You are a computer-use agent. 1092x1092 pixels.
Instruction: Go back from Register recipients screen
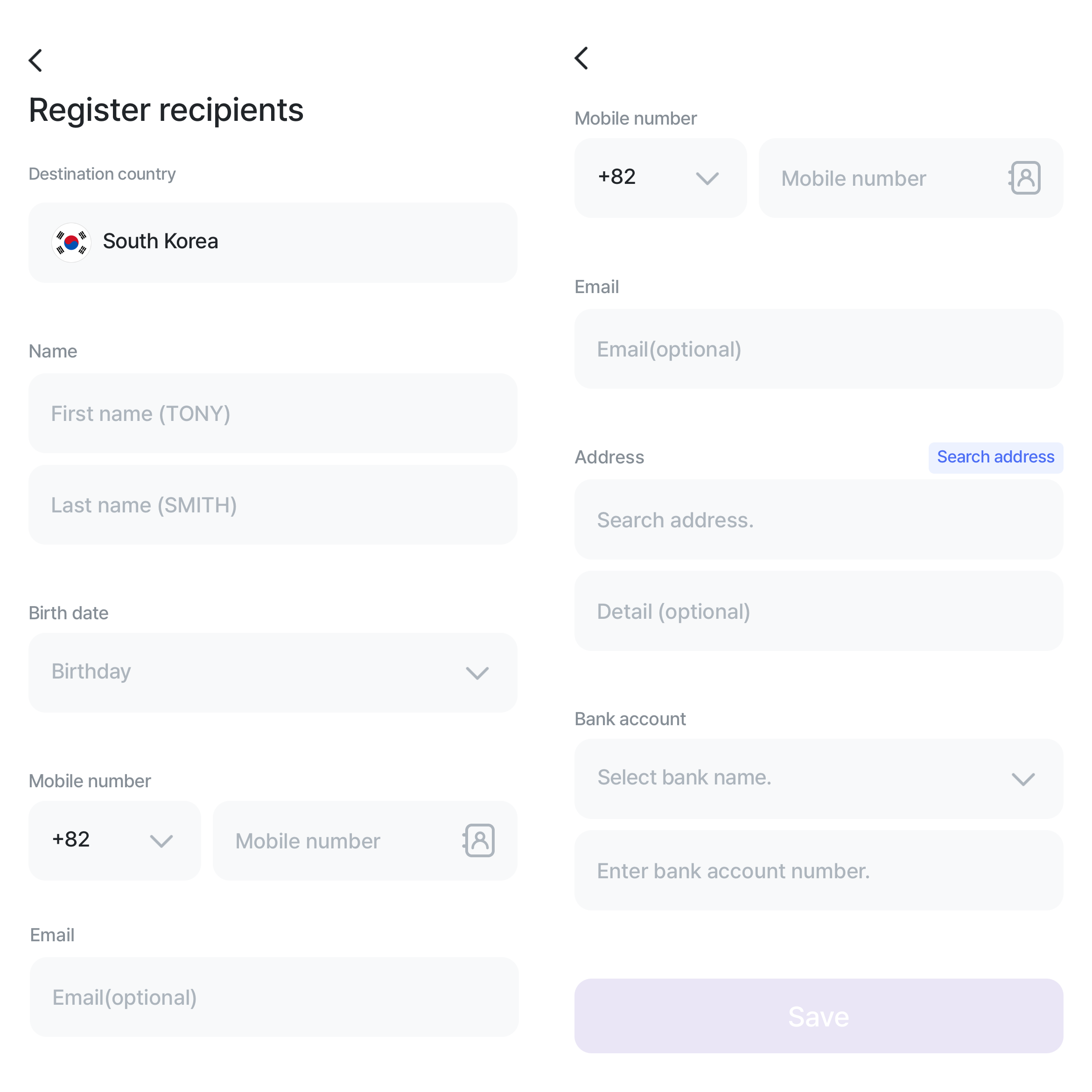pos(35,61)
